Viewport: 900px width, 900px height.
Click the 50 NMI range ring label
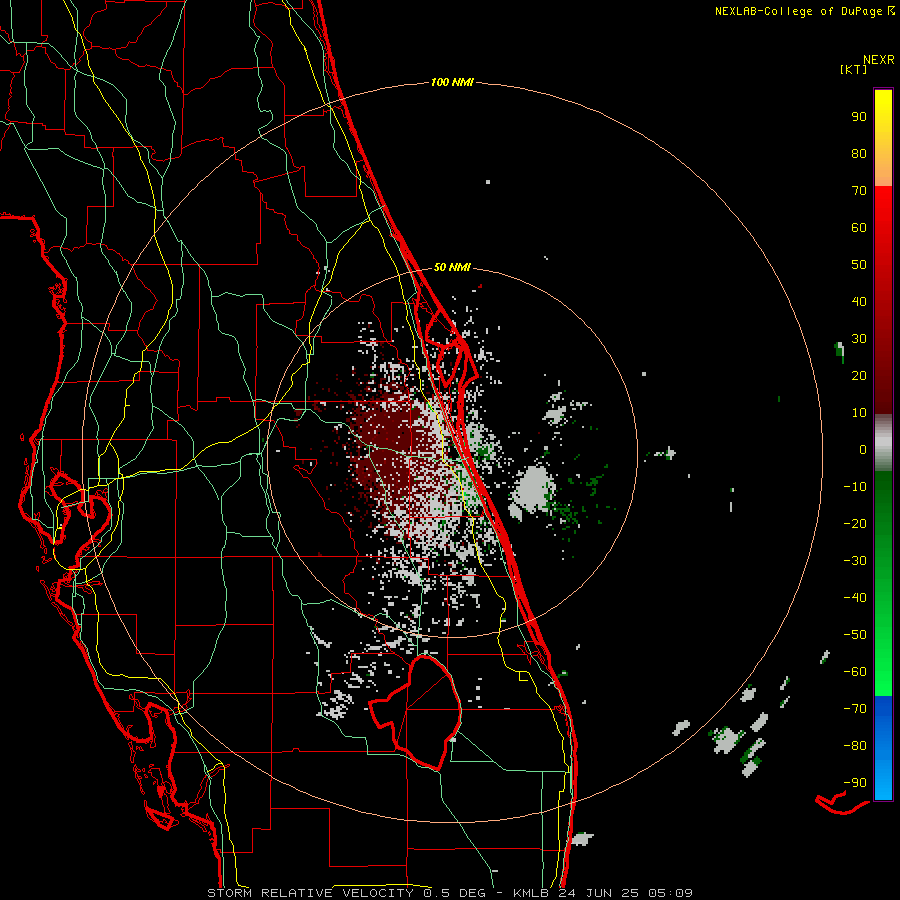coord(452,267)
